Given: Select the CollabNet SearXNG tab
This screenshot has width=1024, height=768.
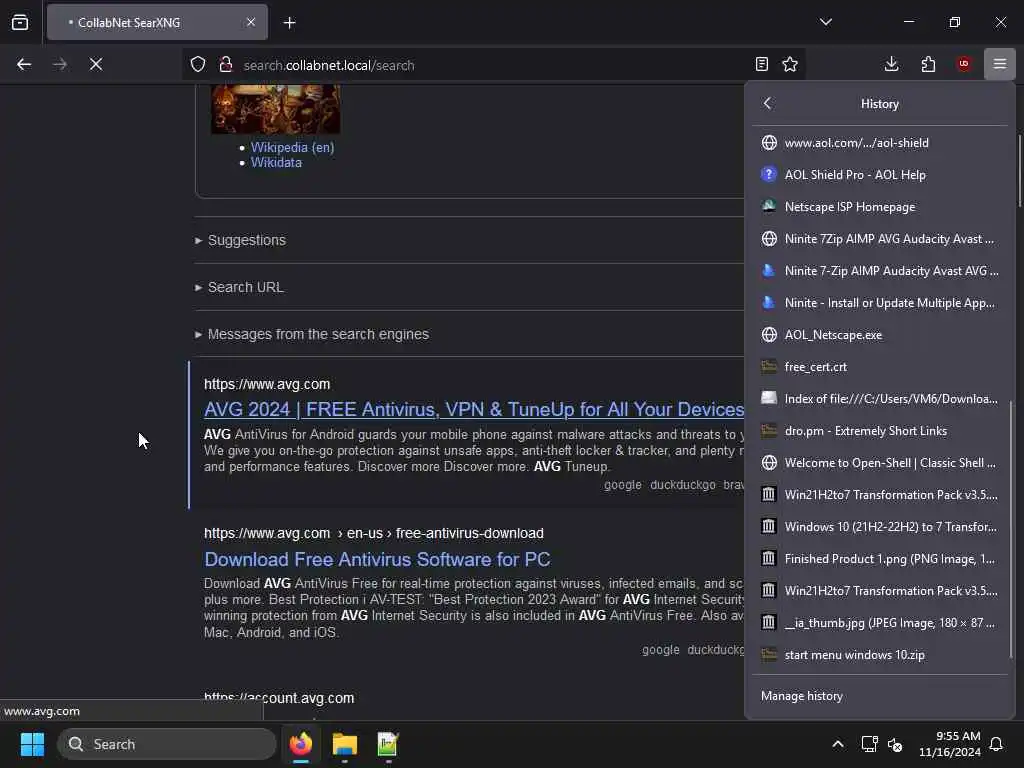Looking at the screenshot, I should tap(157, 22).
